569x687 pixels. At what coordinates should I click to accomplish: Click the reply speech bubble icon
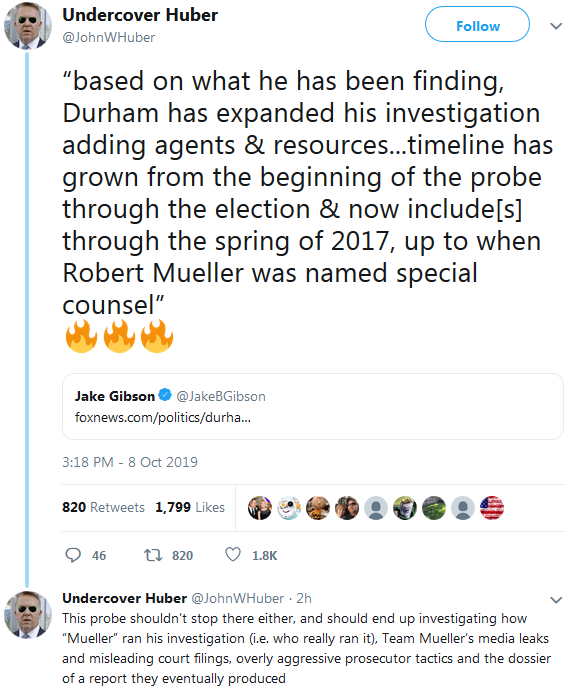click(x=73, y=555)
